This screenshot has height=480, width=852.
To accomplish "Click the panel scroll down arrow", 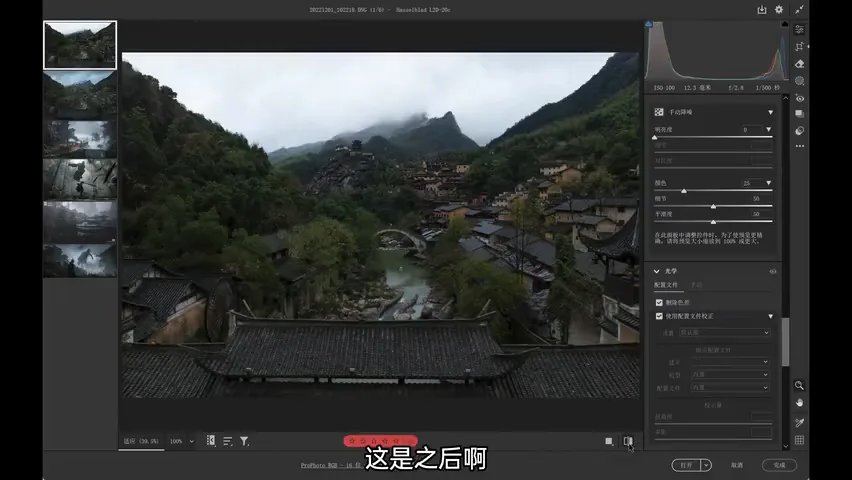I will tap(785, 446).
